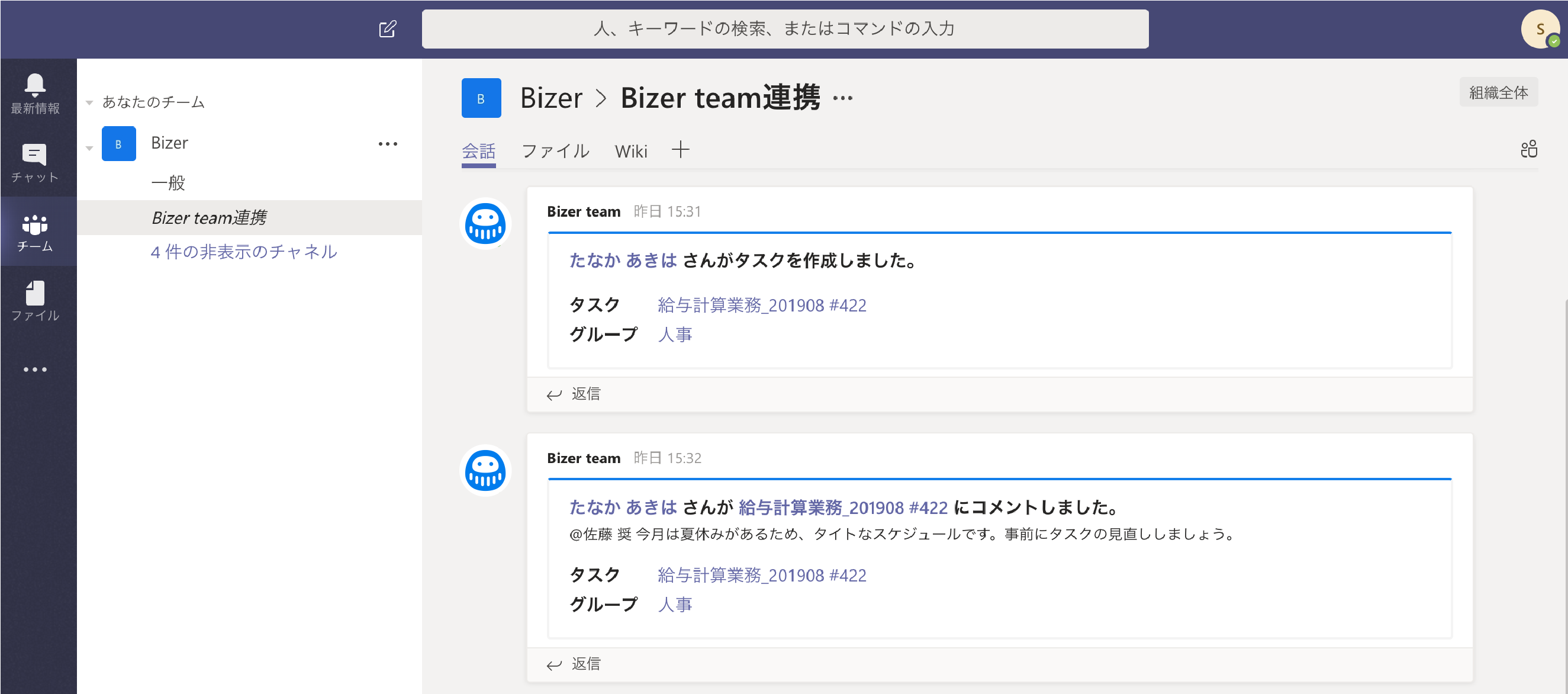Viewport: 1568px width, 694px height.
Task: Select the Bizer team連携 channel in sidebar
Action: [x=250, y=217]
